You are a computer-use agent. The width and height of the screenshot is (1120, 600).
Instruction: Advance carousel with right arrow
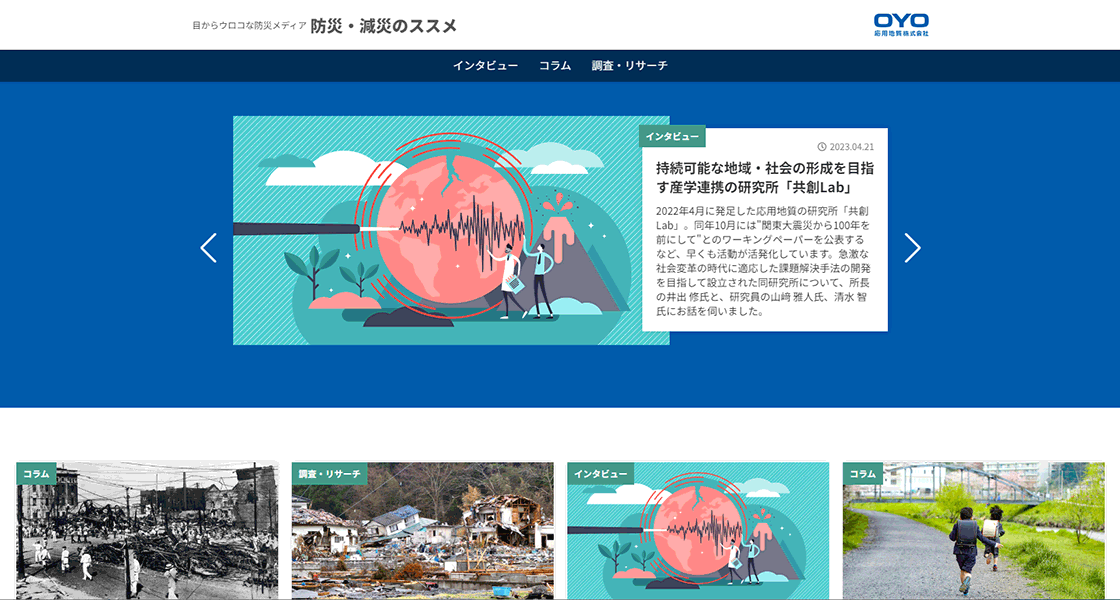coord(912,248)
